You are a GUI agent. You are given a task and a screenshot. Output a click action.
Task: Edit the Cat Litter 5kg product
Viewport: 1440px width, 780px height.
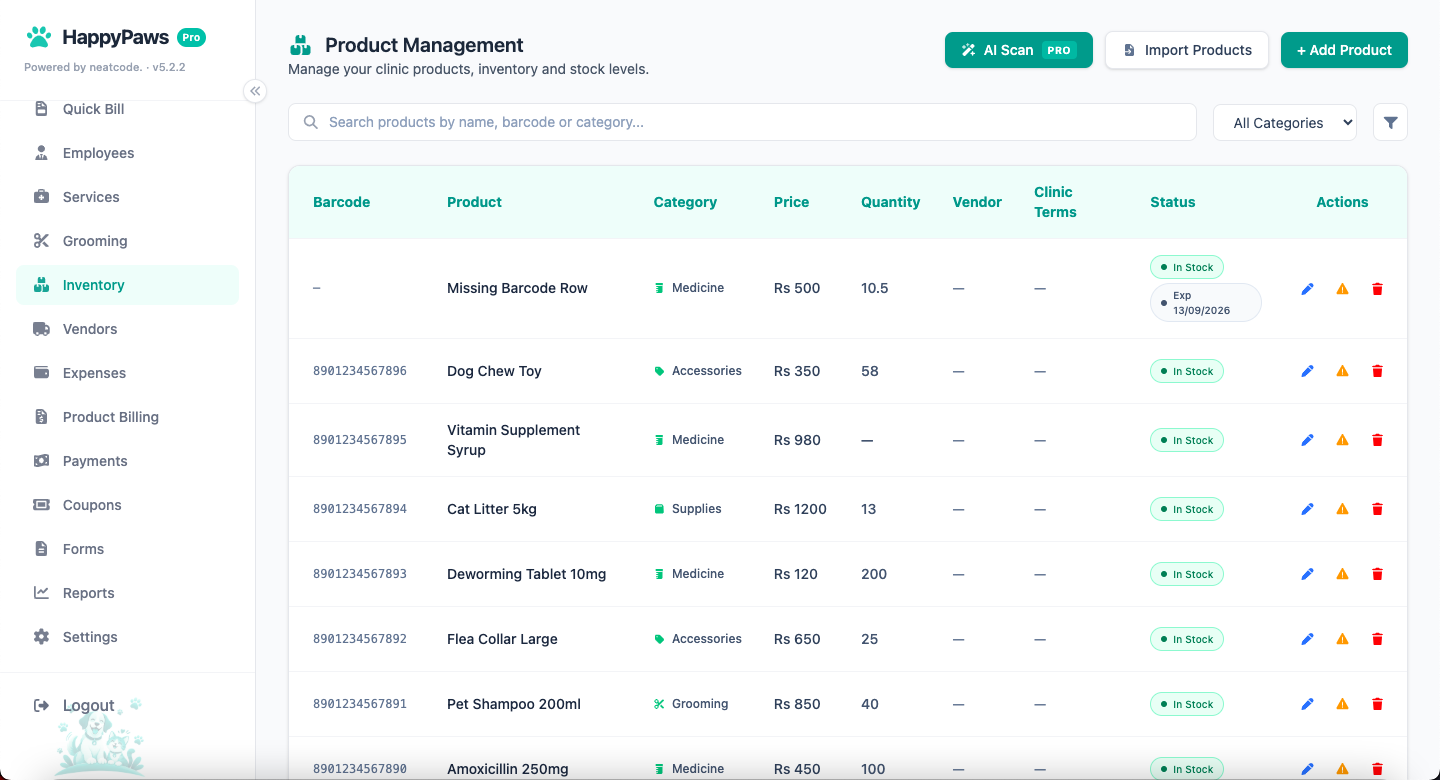(x=1307, y=509)
